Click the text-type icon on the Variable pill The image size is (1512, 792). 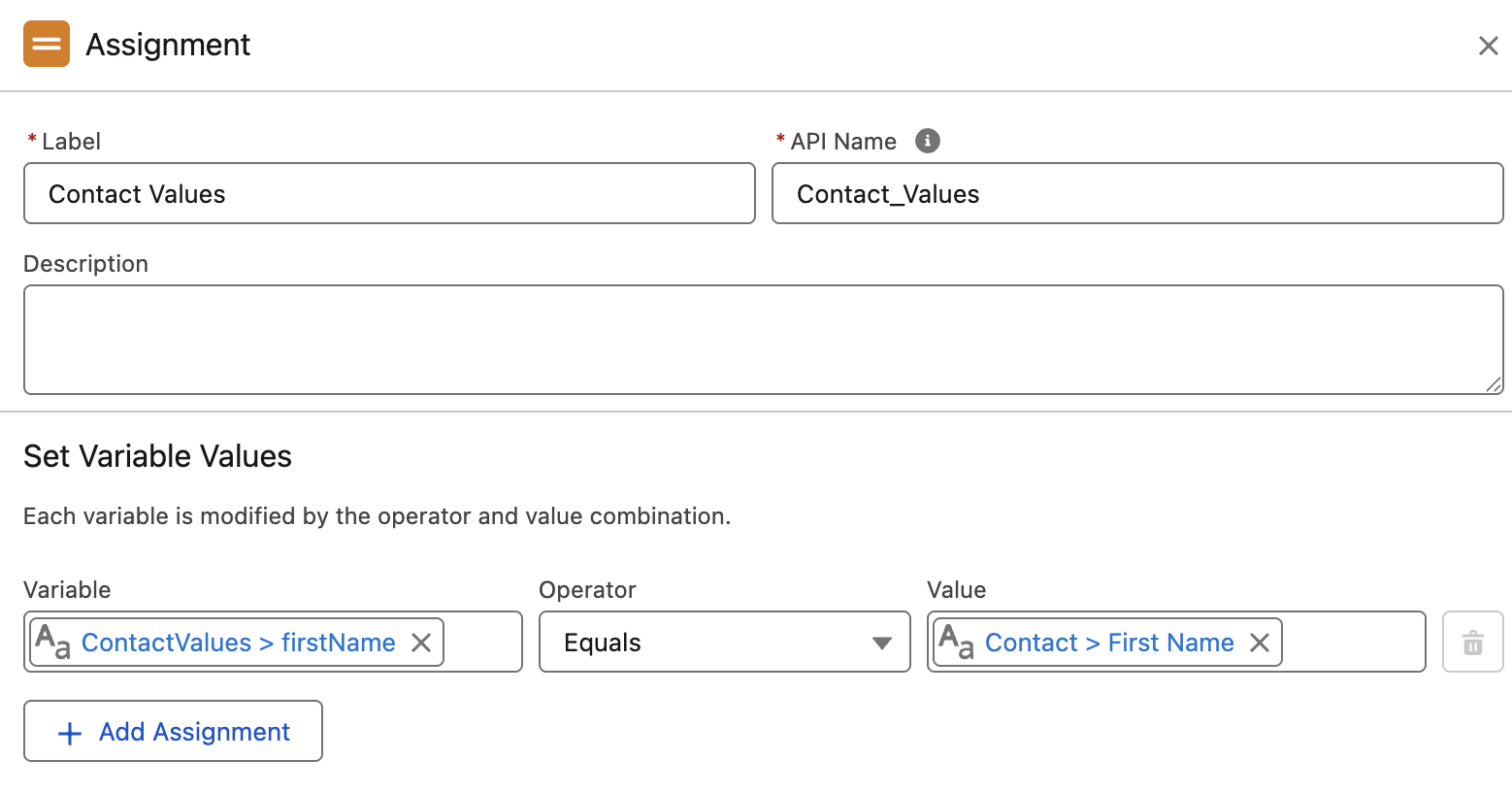pos(53,642)
